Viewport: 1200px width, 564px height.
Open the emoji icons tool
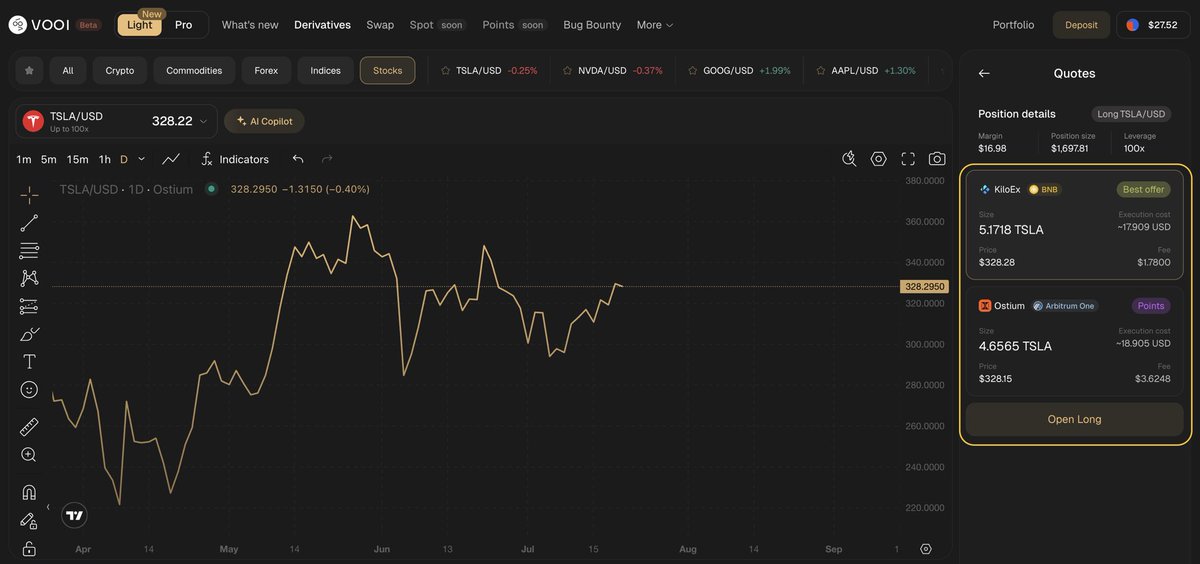(x=29, y=389)
